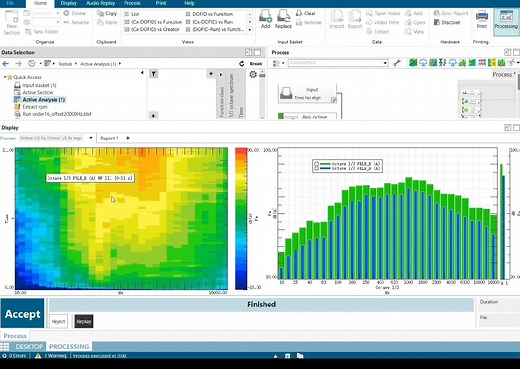Select Active Section in tree
The image size is (520, 369).
(x=34, y=92)
